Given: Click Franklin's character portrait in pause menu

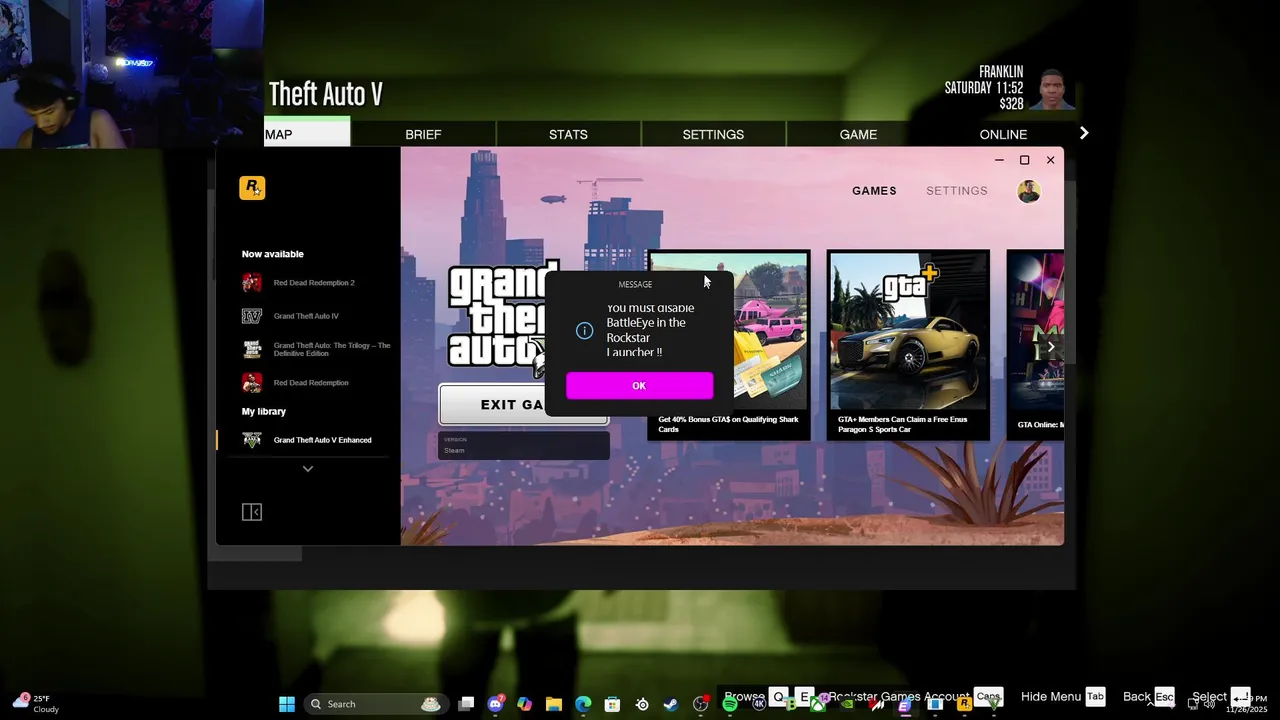Looking at the screenshot, I should pos(1053,88).
